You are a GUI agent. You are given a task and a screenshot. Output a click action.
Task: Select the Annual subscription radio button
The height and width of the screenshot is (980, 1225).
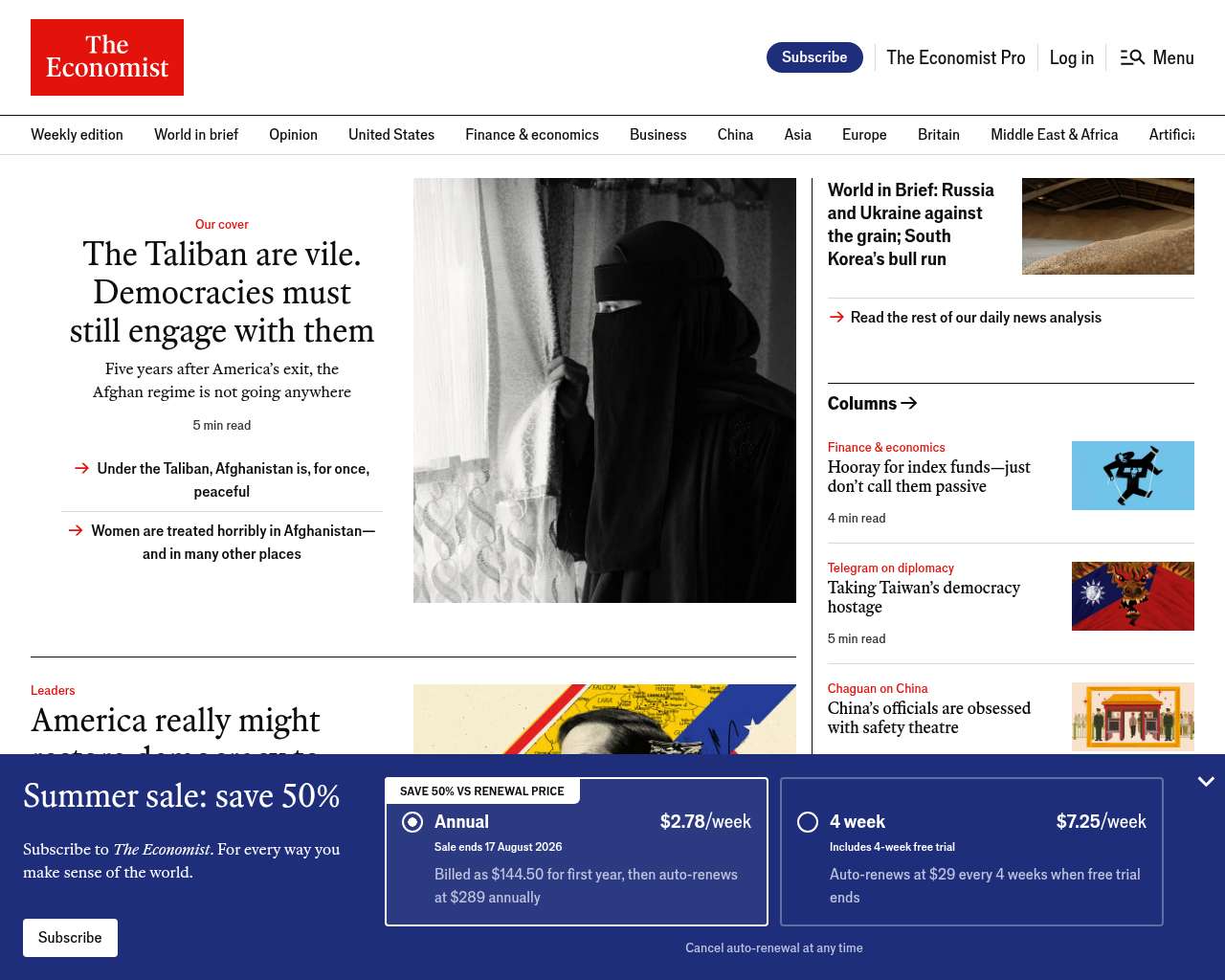tap(412, 822)
